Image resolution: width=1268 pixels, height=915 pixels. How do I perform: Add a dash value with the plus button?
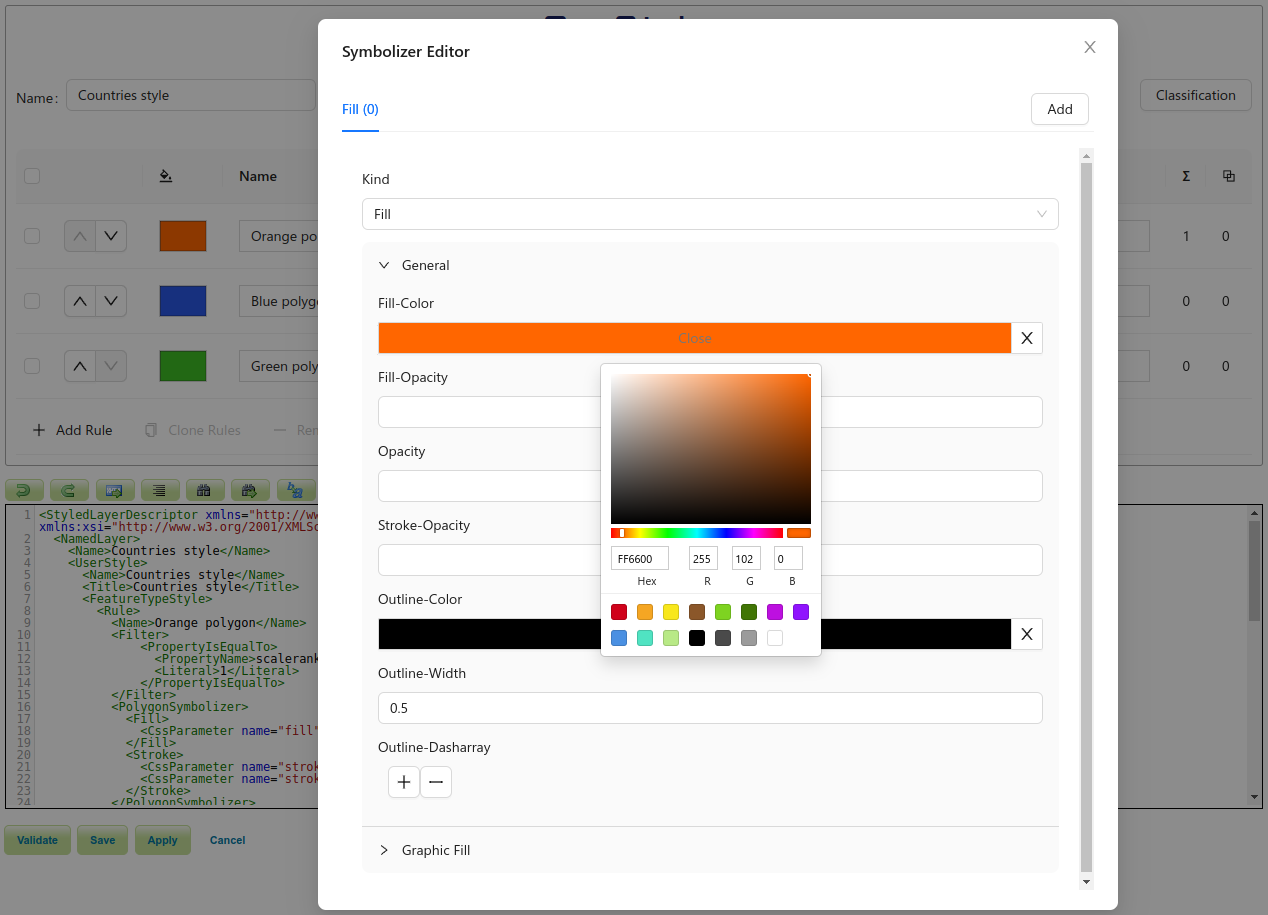(404, 782)
